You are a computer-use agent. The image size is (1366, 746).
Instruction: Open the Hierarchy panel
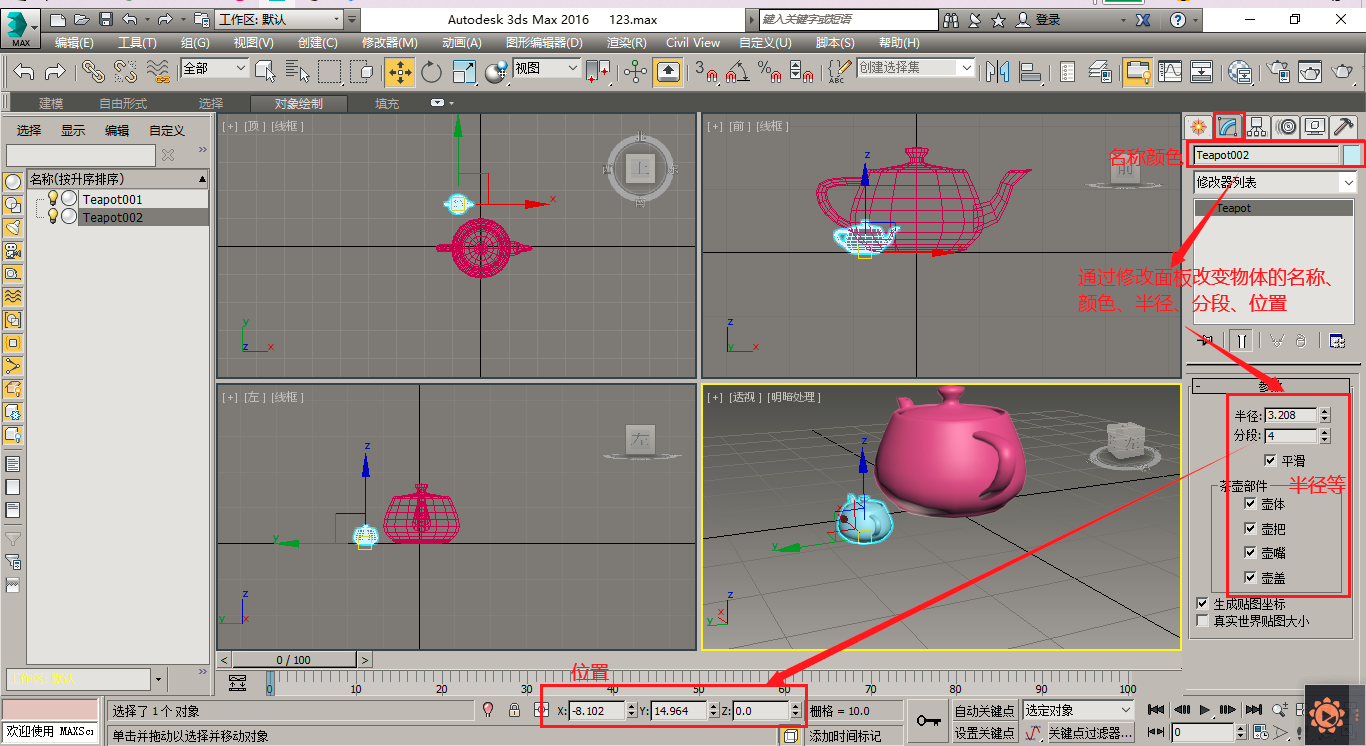tap(1256, 126)
